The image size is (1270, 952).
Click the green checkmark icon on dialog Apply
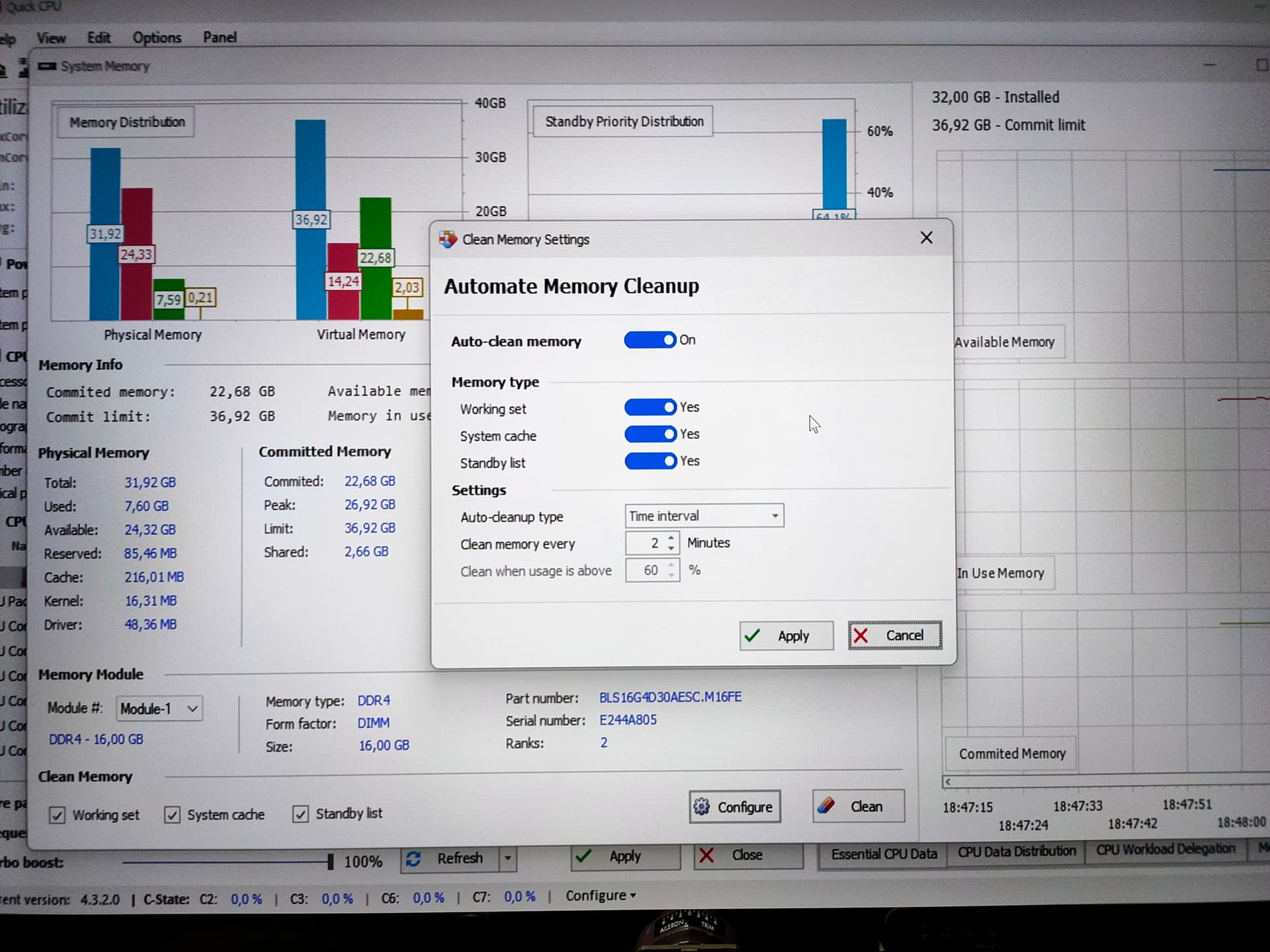(x=752, y=636)
